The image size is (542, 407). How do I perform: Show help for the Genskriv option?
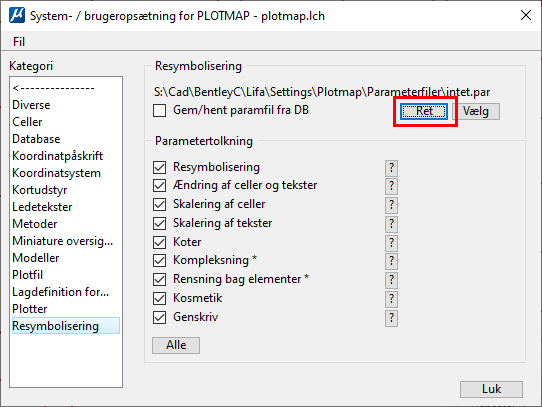391,318
